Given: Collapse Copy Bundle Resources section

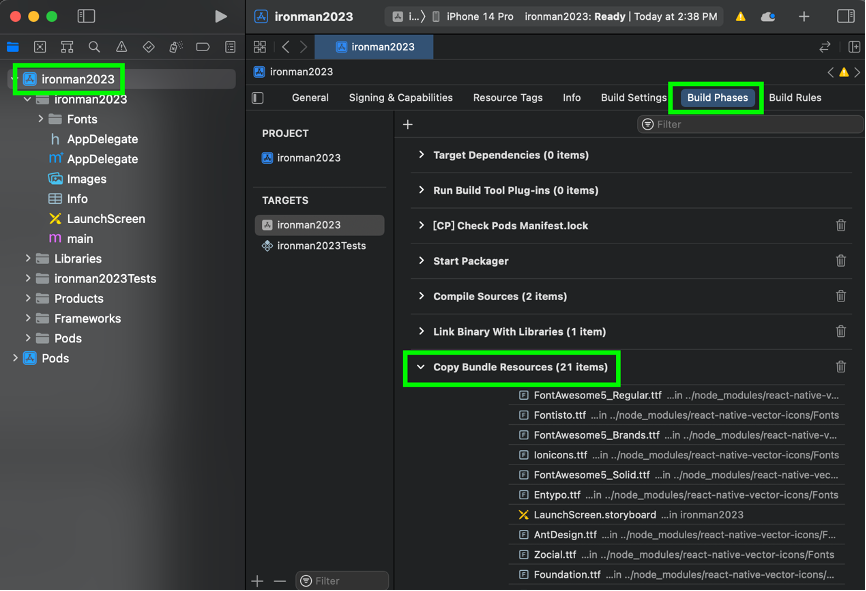Looking at the screenshot, I should click(421, 367).
